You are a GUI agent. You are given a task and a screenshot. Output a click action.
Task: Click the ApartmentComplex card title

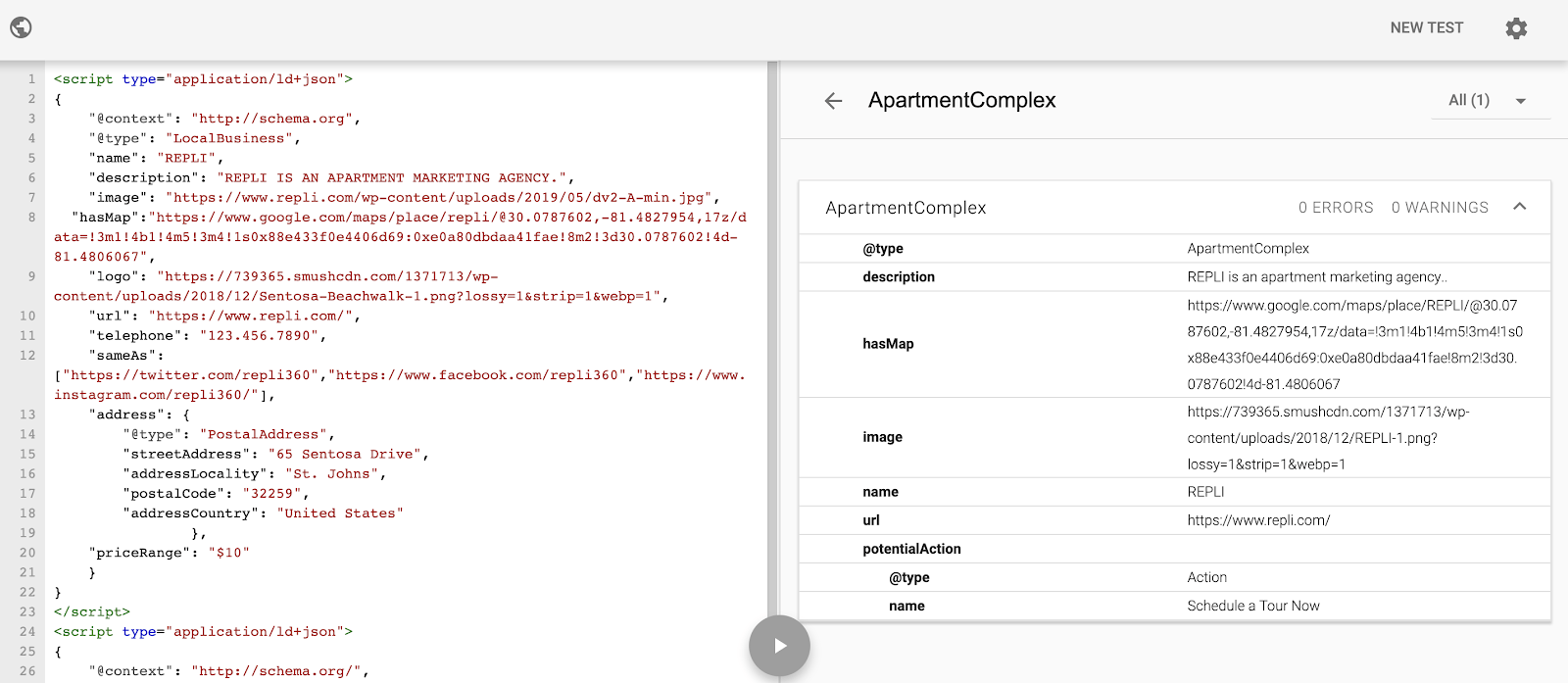pos(906,208)
